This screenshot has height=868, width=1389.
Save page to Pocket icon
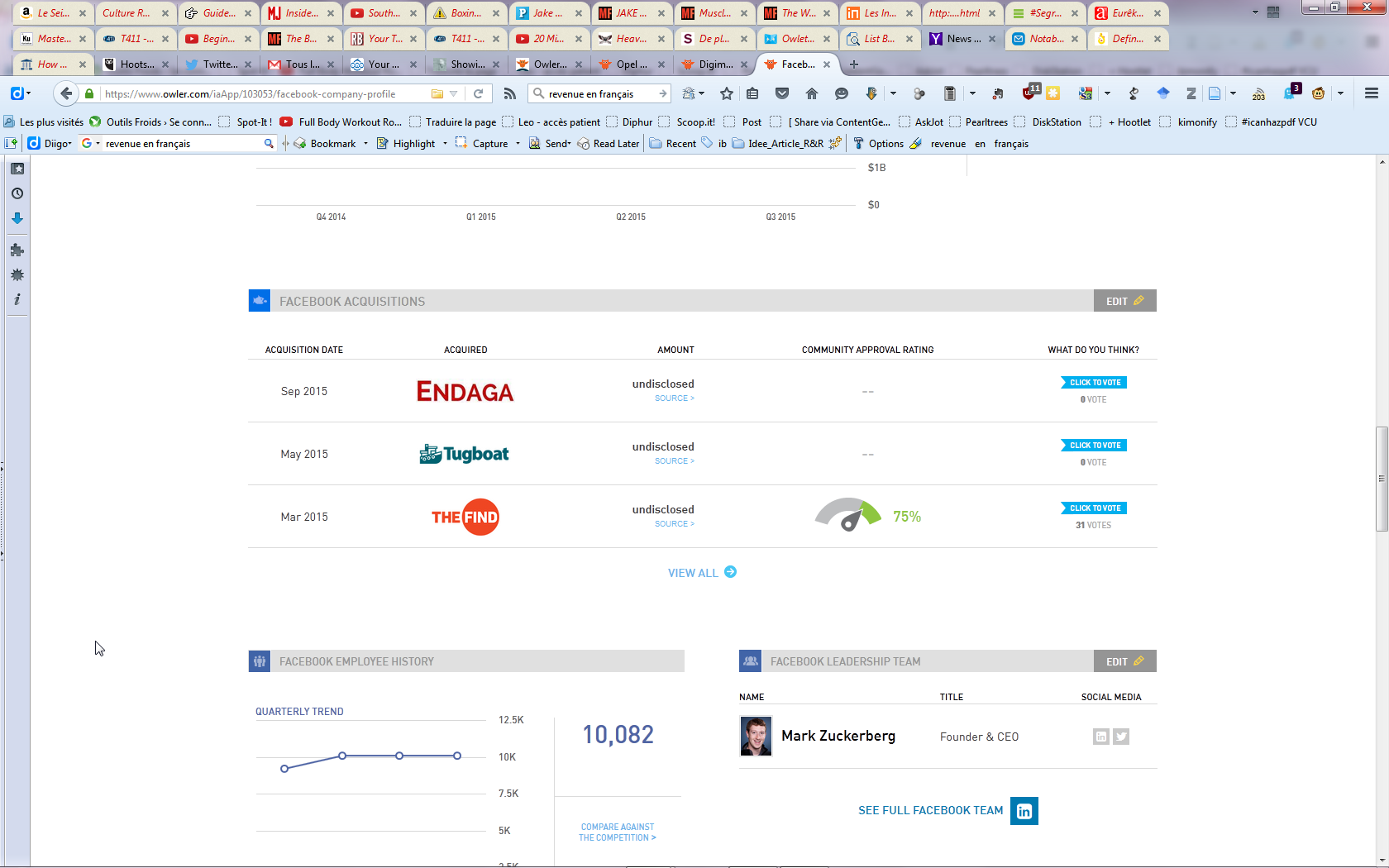point(782,93)
